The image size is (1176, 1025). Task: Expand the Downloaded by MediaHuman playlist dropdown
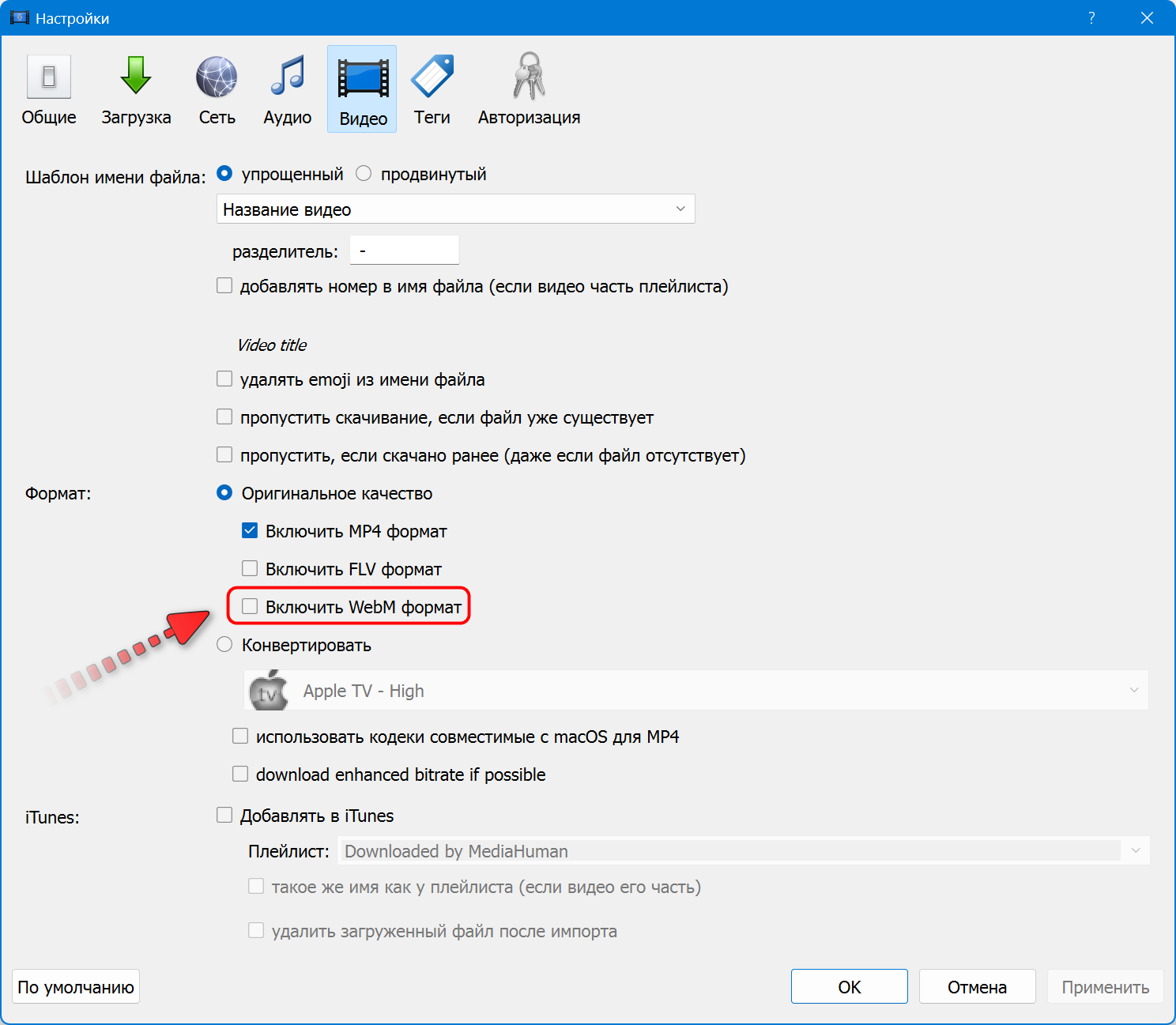click(x=743, y=851)
